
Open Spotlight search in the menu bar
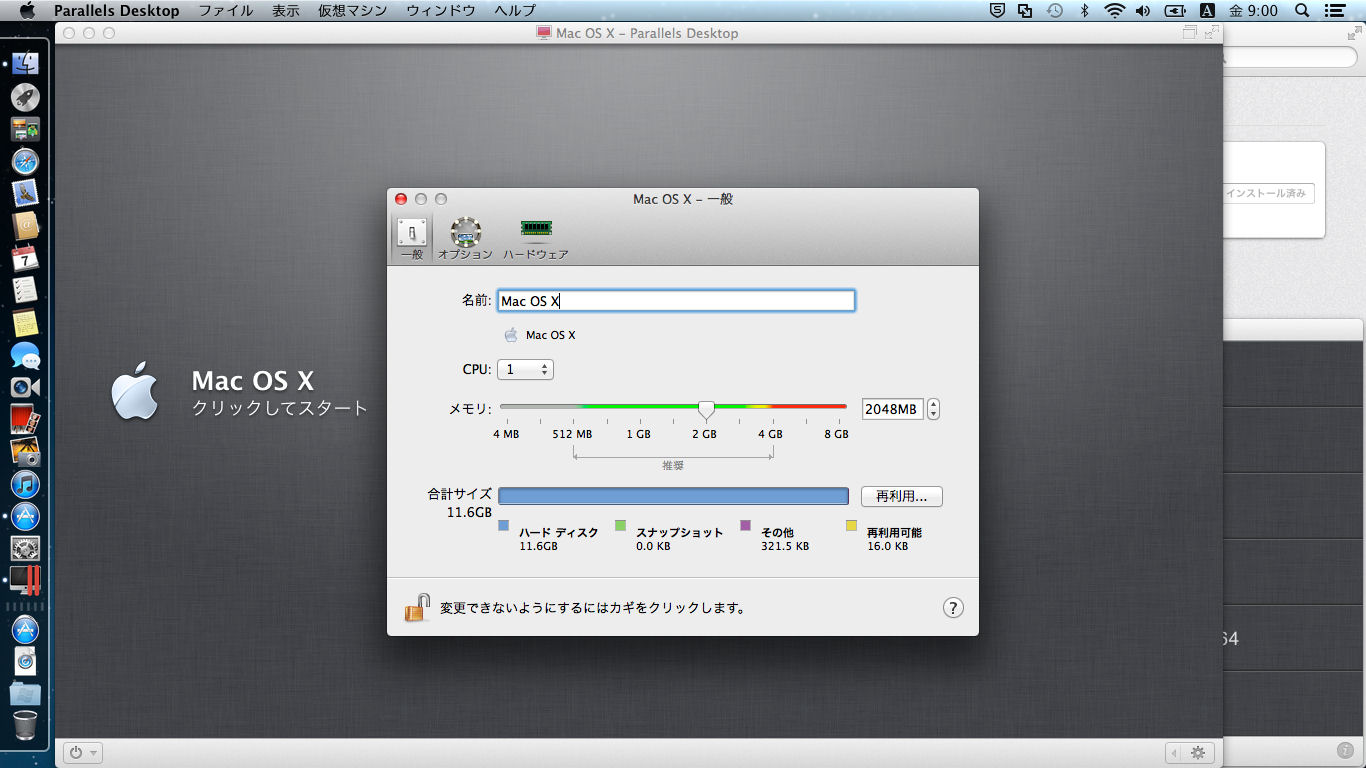[x=1302, y=11]
